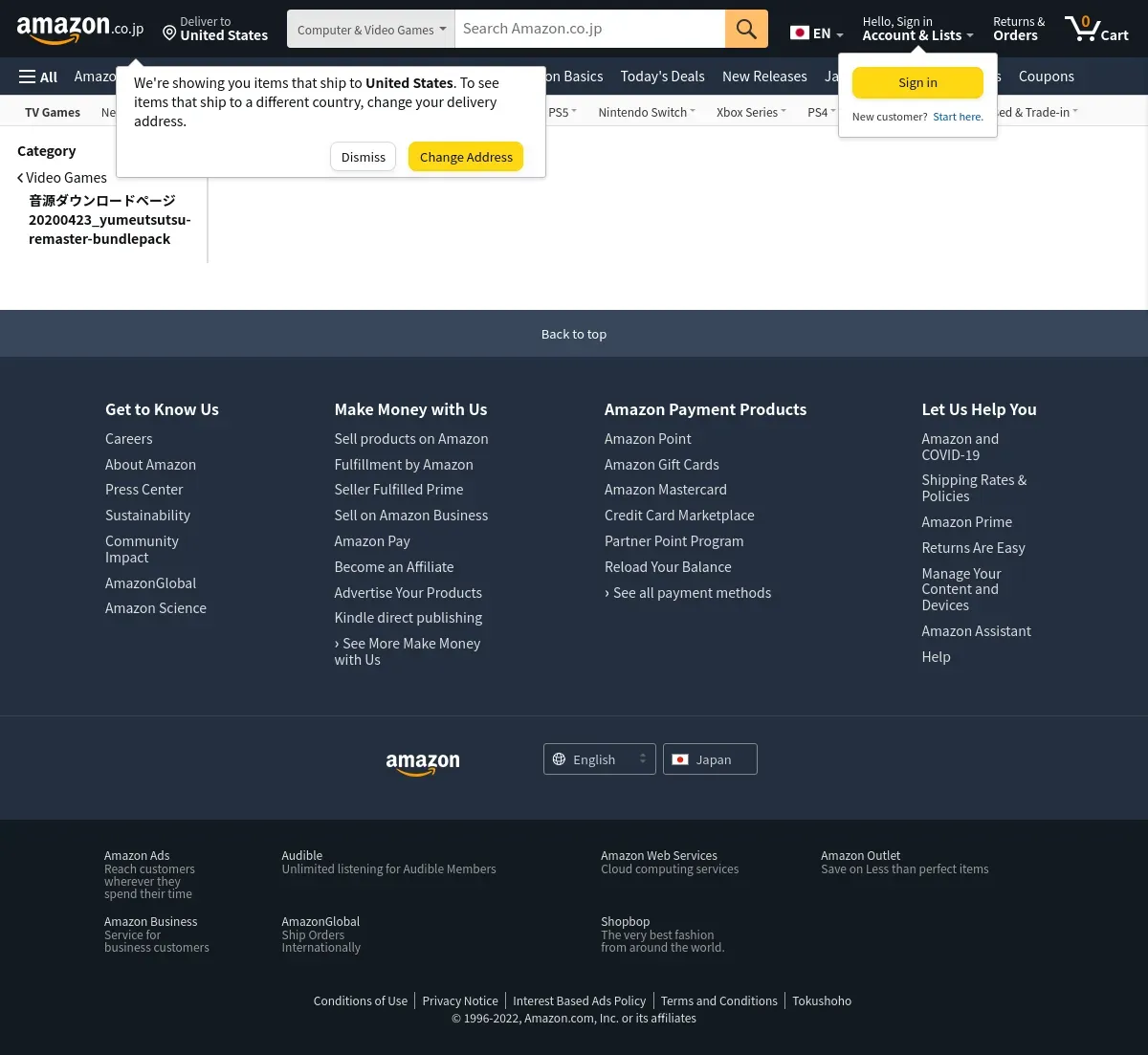Open Reload Your Balance link

point(668,567)
